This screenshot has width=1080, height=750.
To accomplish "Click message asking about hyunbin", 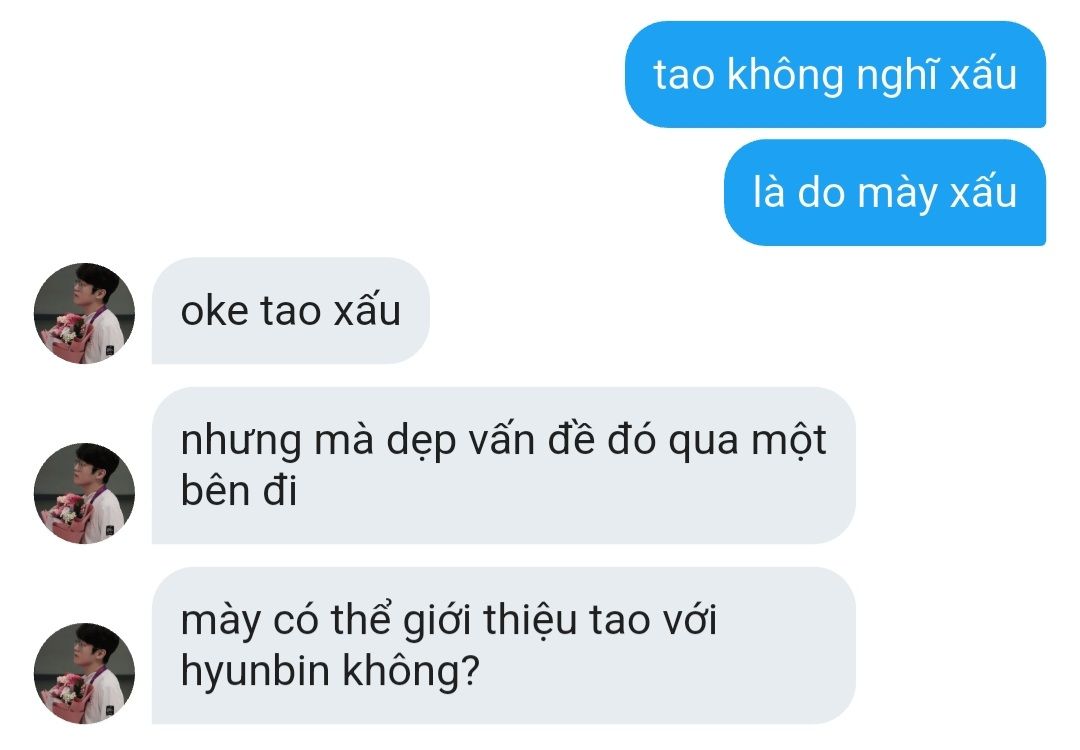I will click(x=503, y=646).
